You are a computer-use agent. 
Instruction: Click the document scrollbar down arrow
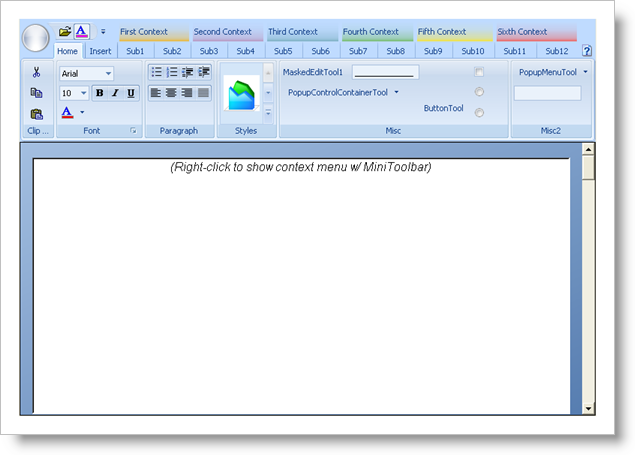[x=588, y=409]
